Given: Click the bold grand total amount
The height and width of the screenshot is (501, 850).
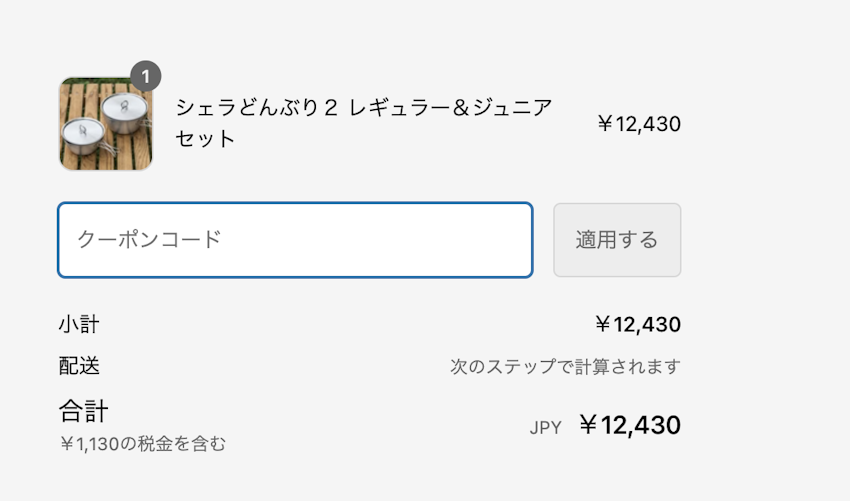Looking at the screenshot, I should coord(630,426).
